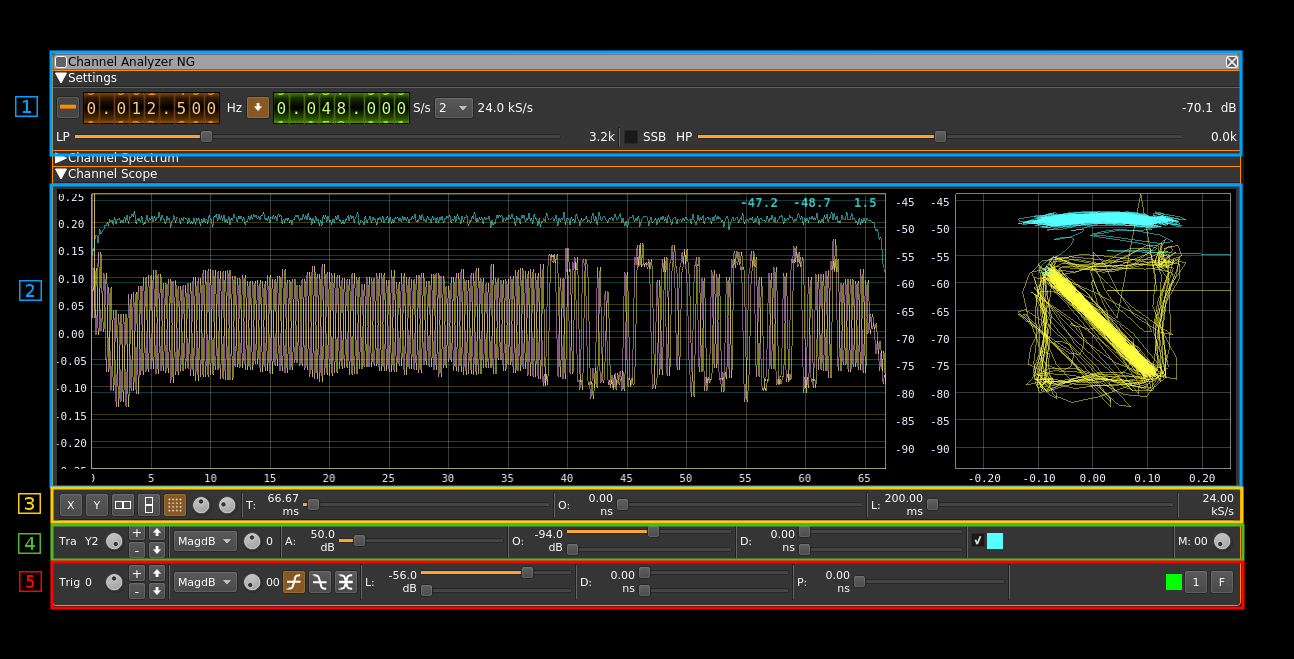
Task: Click the second intensity knob after grid icon
Action: [x=227, y=505]
